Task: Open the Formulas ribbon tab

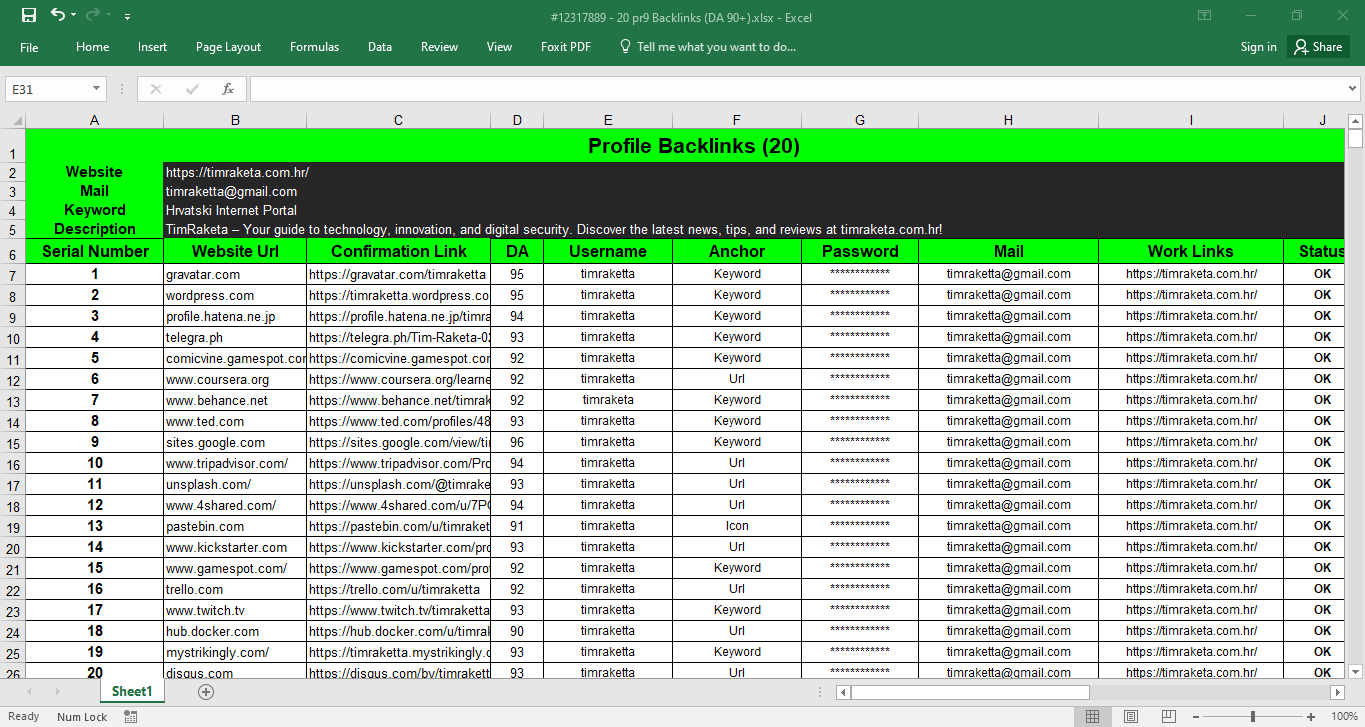Action: point(314,47)
